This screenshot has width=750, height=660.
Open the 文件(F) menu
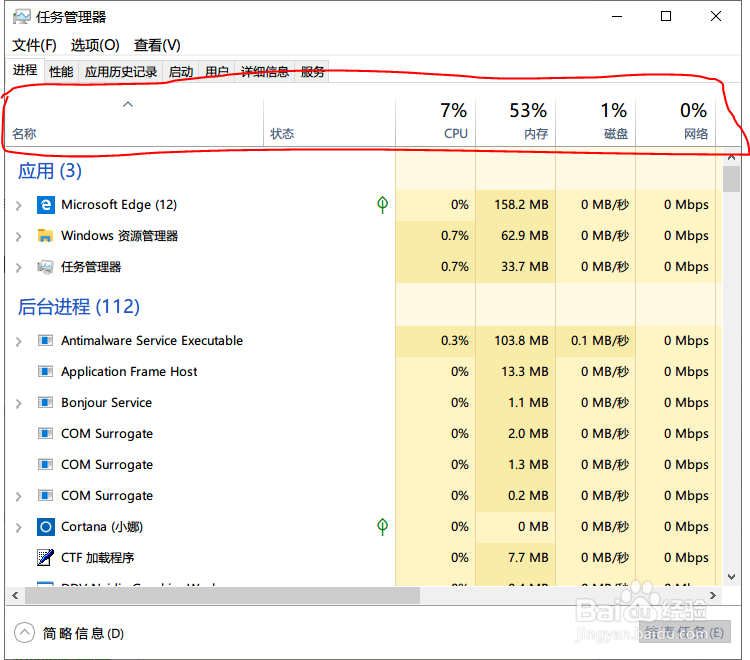click(x=34, y=45)
